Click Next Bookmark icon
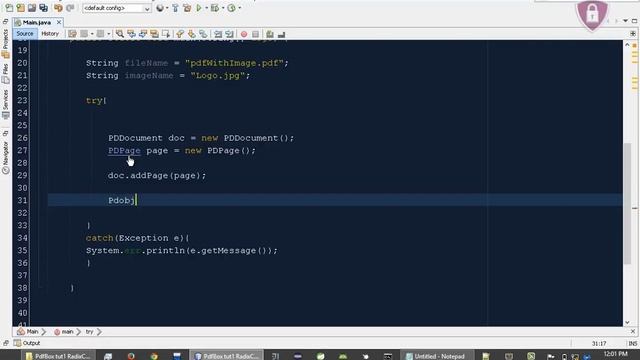640x360 pixels. [191, 34]
